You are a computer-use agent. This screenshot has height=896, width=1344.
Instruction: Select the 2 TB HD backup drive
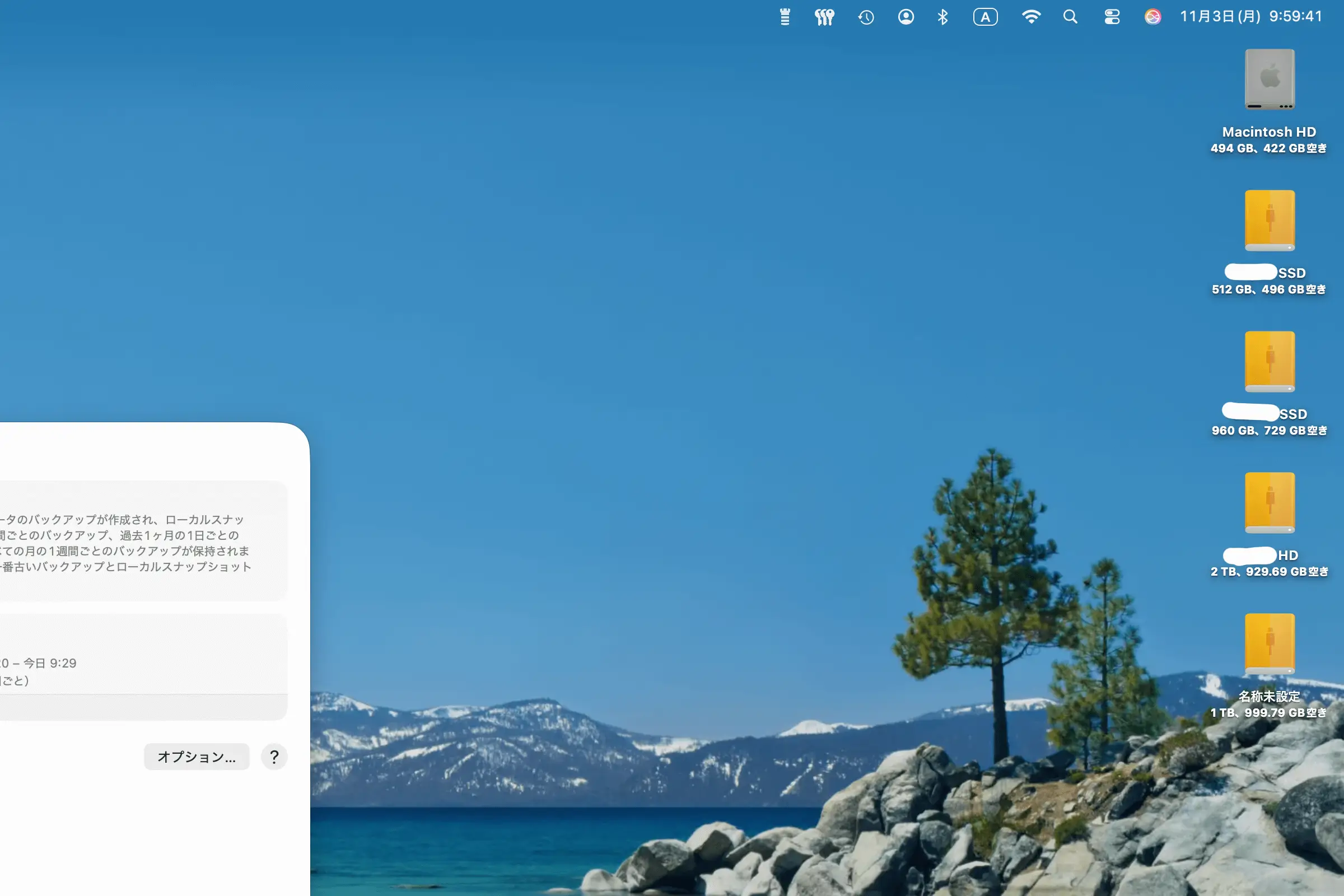(x=1269, y=503)
